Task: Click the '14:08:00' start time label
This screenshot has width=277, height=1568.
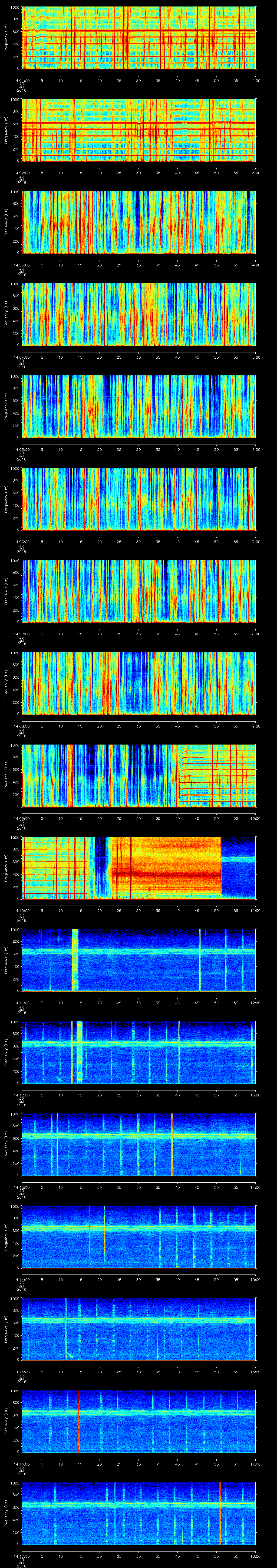Action: [21, 726]
